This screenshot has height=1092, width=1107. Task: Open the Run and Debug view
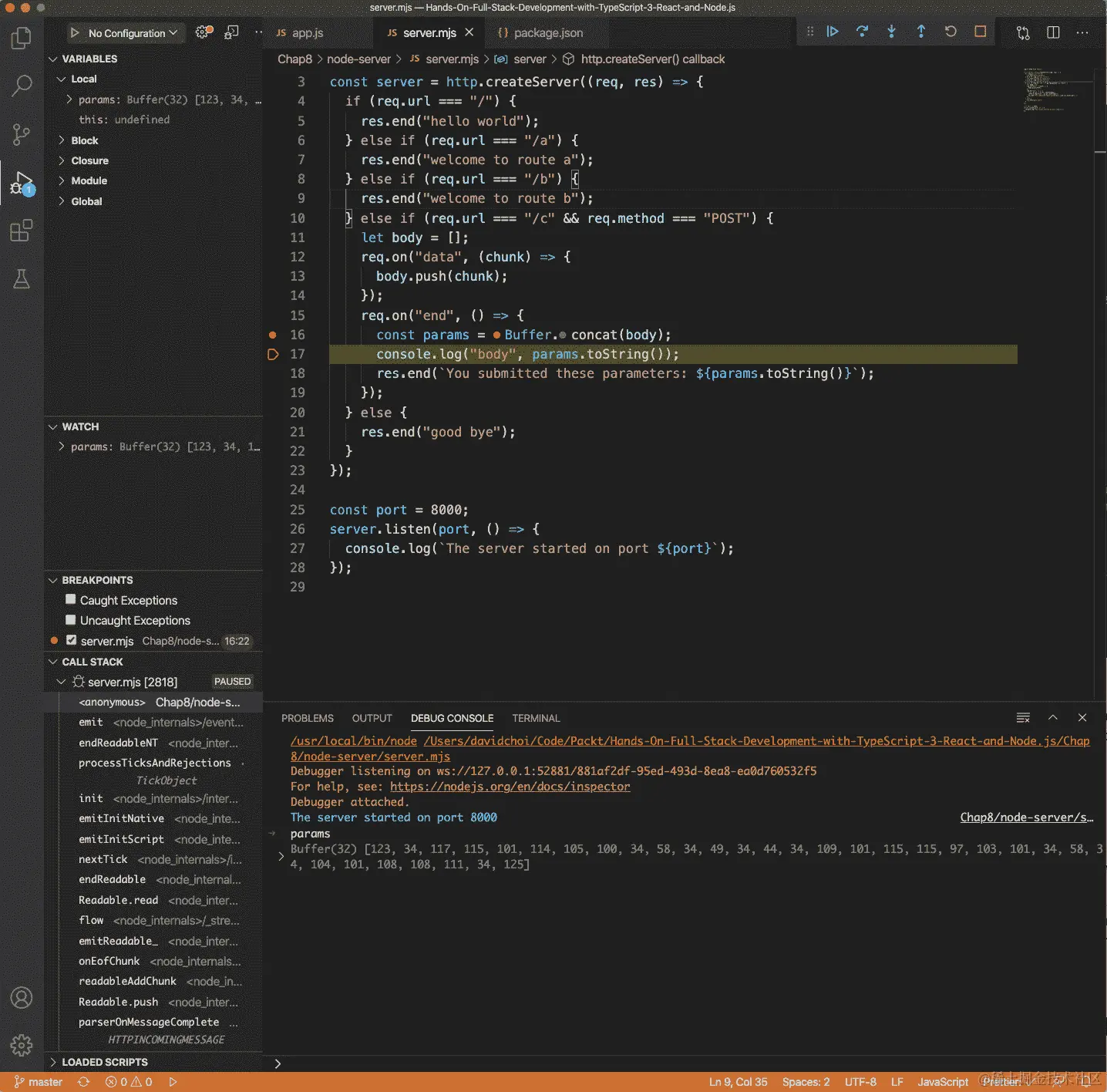(x=22, y=183)
